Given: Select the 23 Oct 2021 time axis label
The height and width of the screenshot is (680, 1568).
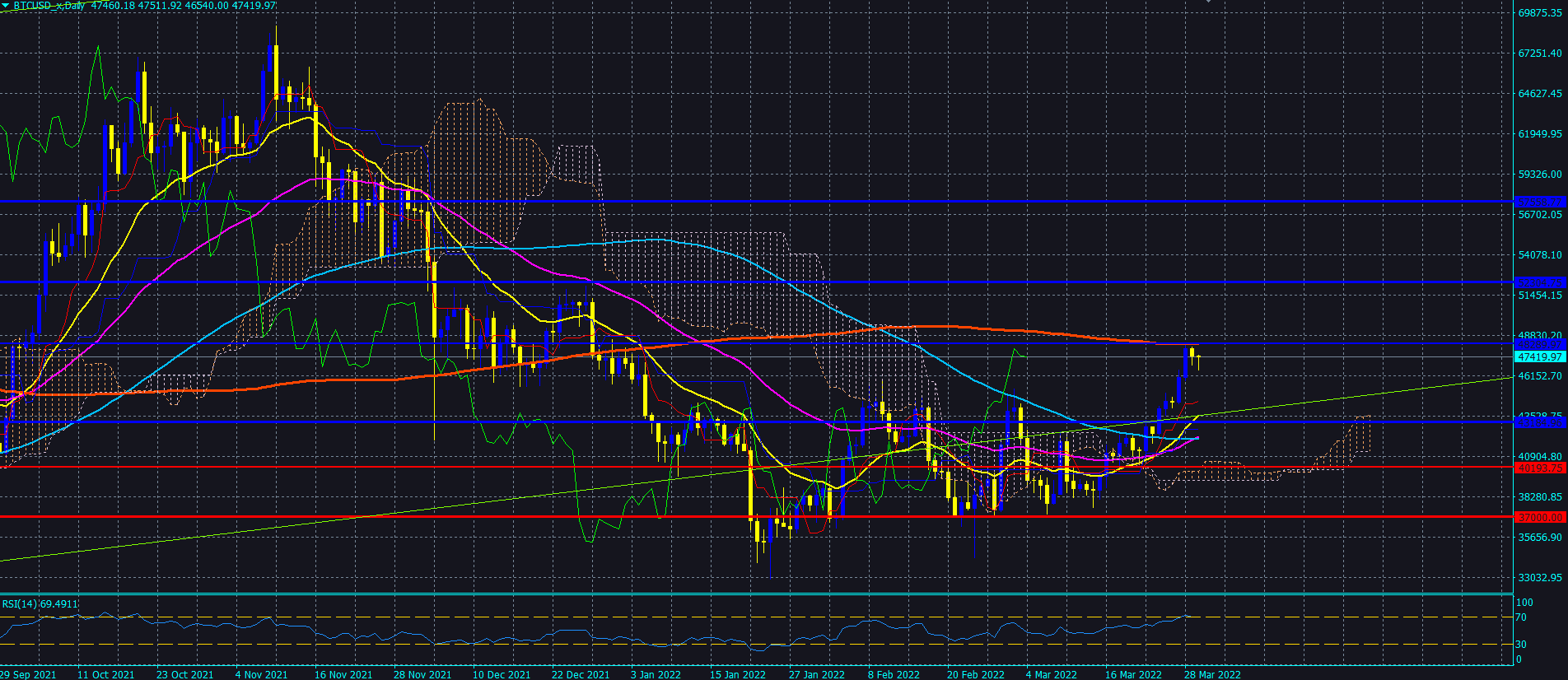Looking at the screenshot, I should point(184,674).
